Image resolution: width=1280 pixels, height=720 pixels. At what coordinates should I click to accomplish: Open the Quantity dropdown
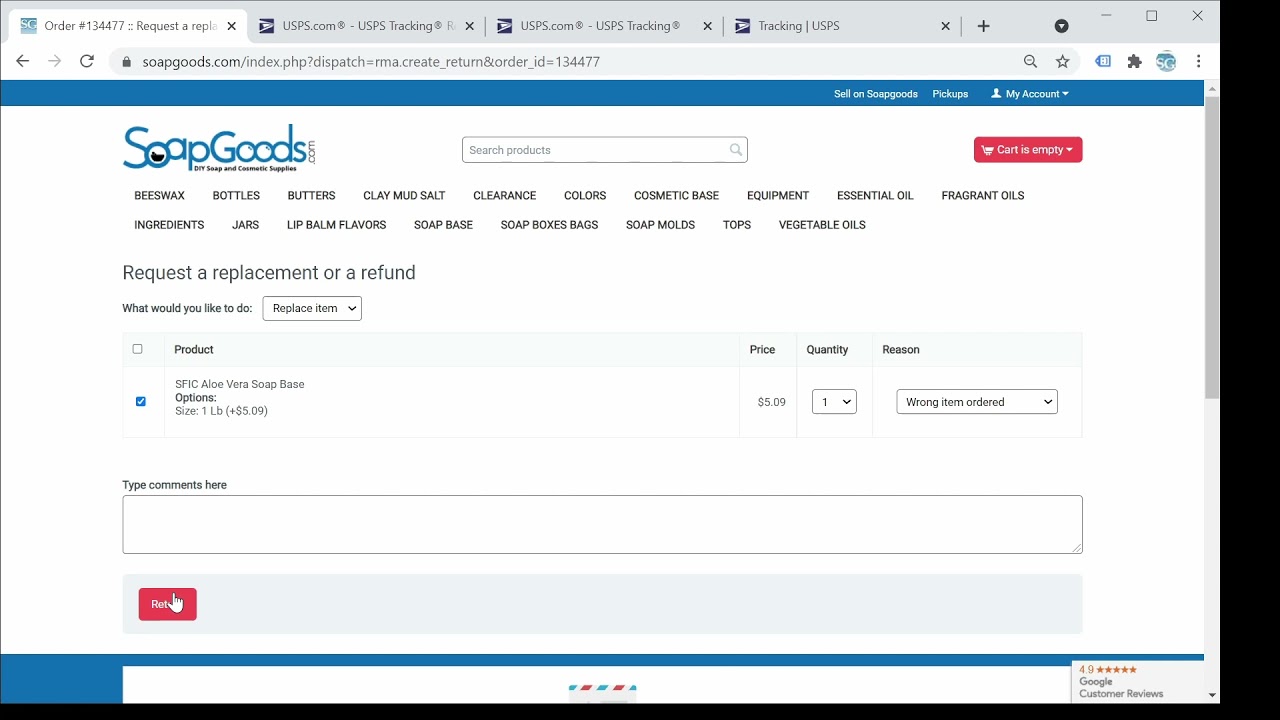pos(834,402)
